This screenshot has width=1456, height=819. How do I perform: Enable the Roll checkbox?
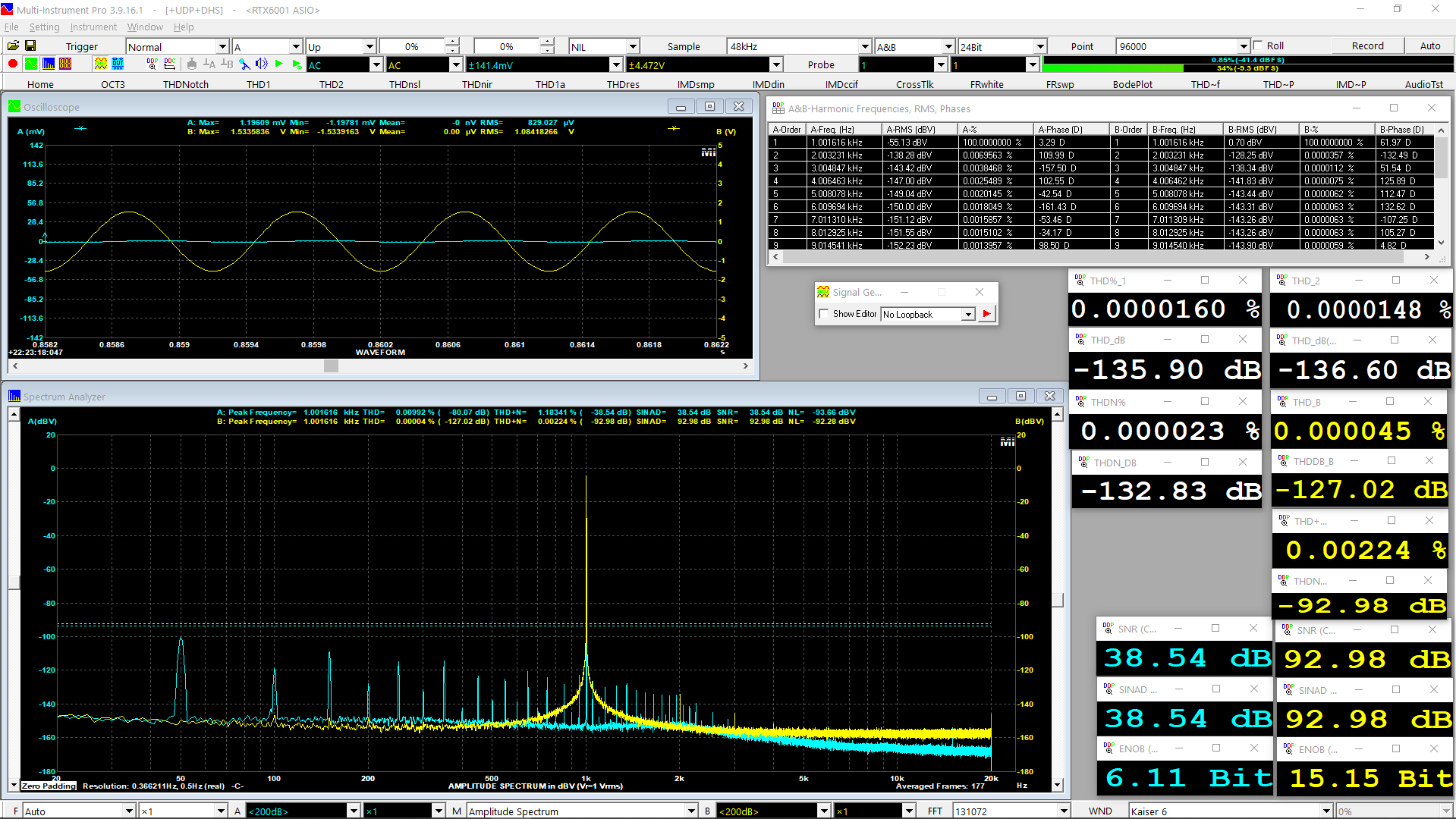[x=1258, y=45]
